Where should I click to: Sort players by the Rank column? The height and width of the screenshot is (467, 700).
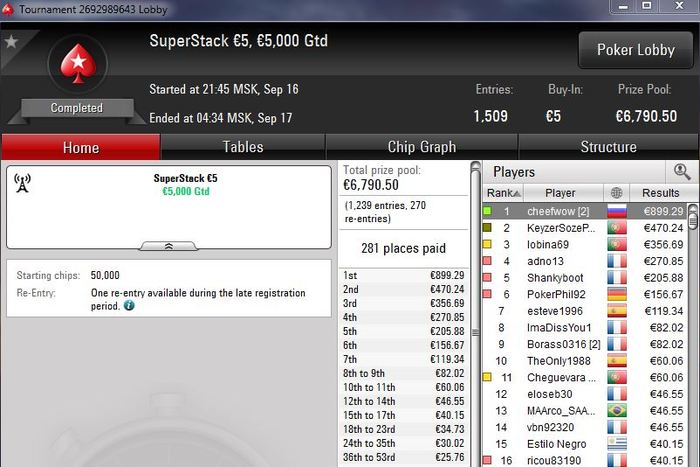tap(503, 193)
